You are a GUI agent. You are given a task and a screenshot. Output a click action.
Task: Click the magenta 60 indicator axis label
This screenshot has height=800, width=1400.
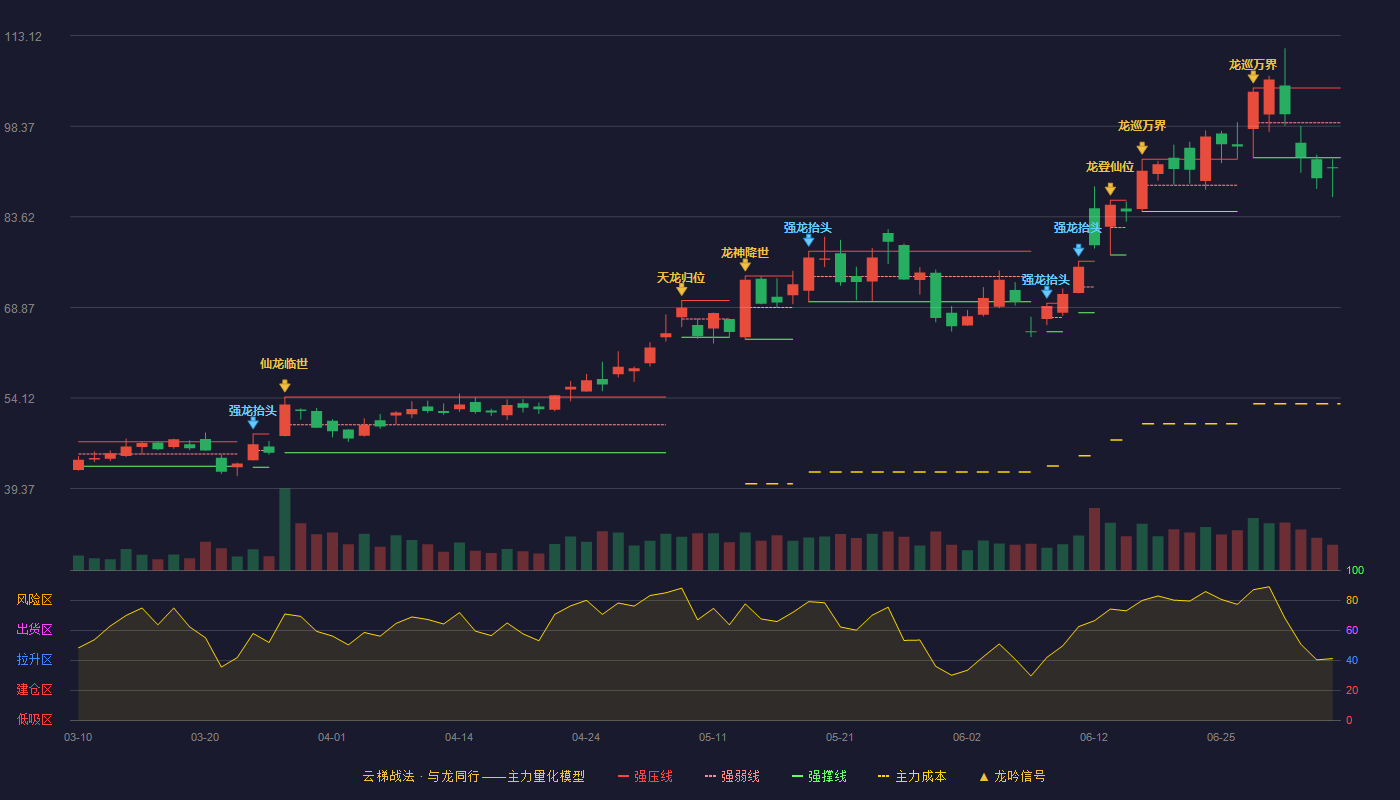click(x=1352, y=630)
